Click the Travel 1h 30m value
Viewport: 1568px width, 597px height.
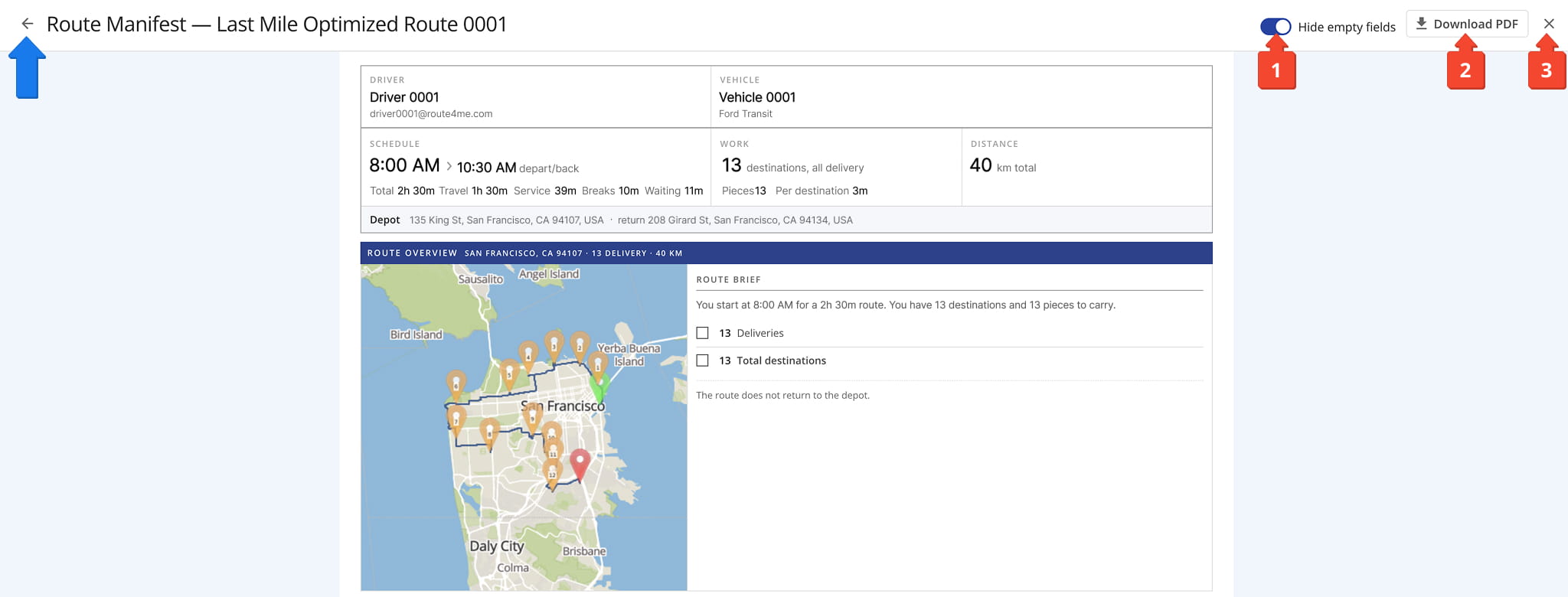(473, 191)
